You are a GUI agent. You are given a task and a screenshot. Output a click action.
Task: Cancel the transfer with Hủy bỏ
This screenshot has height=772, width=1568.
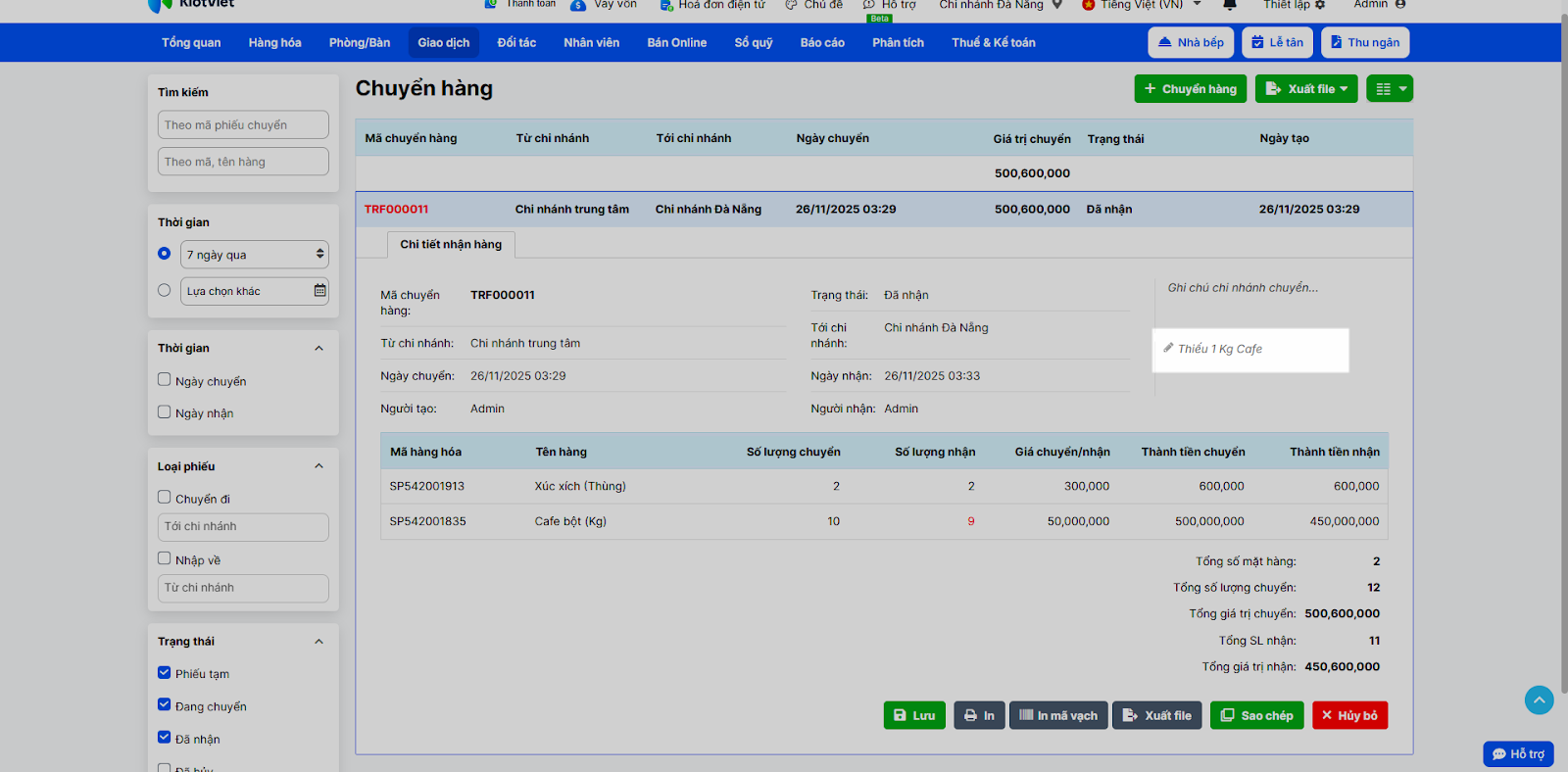click(1349, 715)
